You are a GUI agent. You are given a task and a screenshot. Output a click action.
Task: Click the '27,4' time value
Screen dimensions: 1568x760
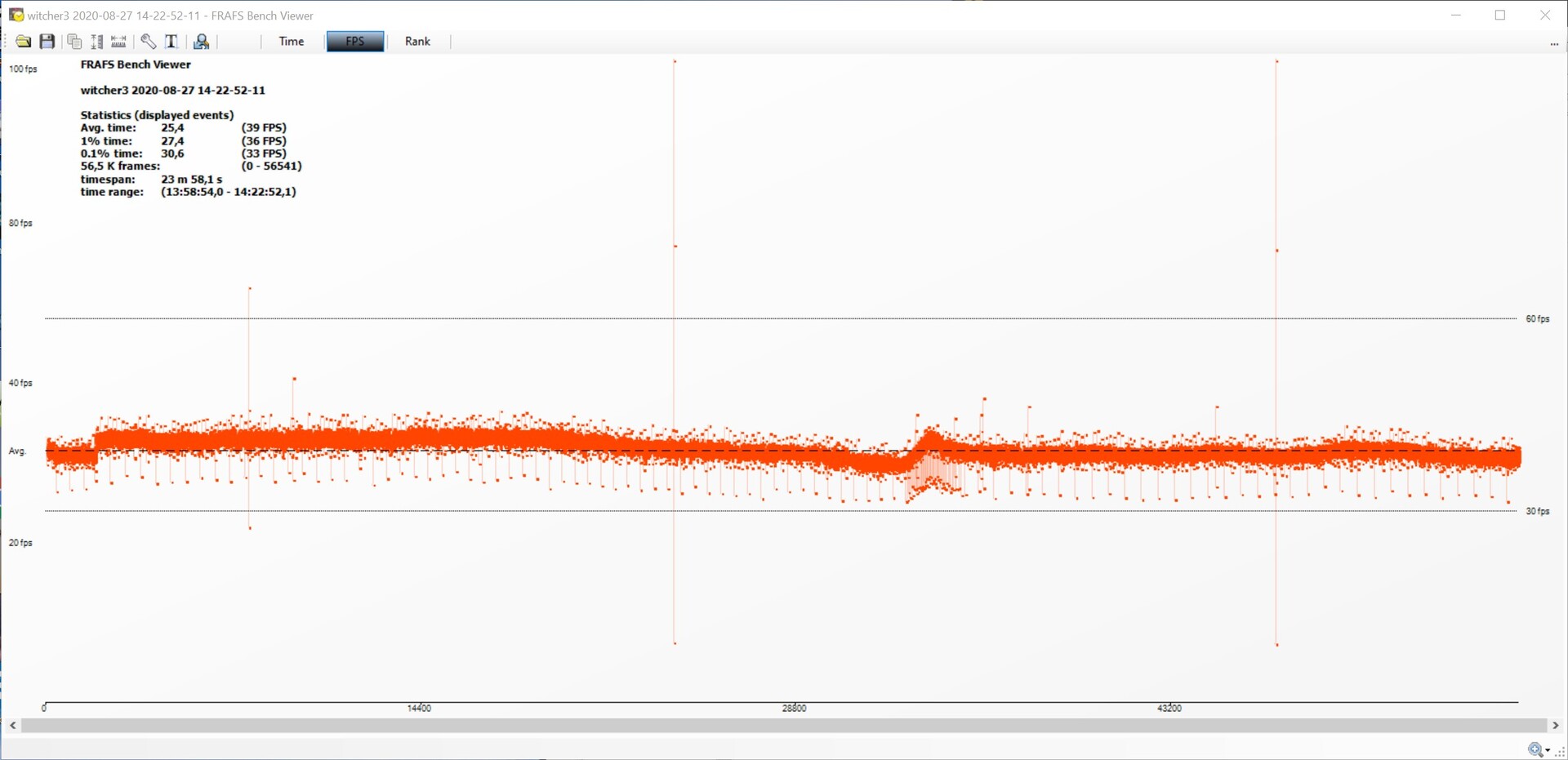(172, 141)
